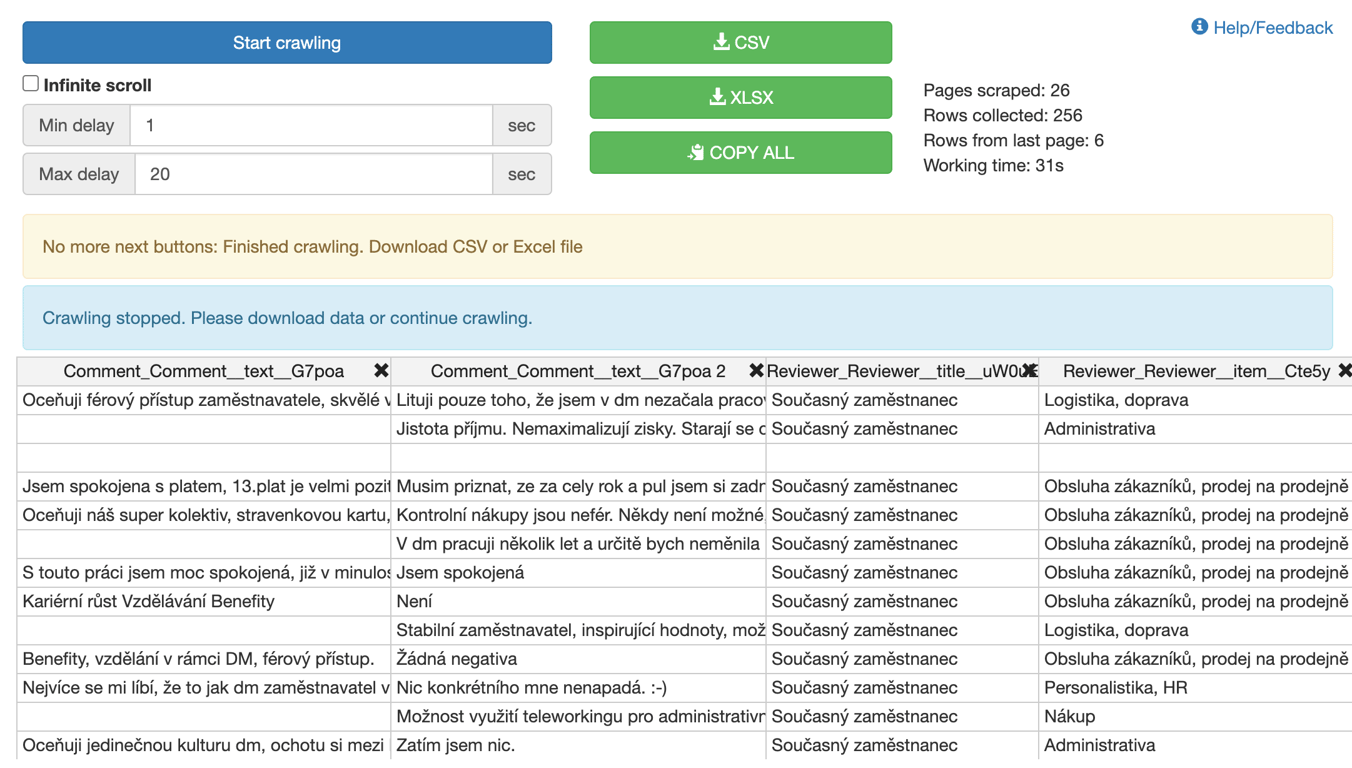
Task: Select the 'Jsem spokojená' cell in second column
Action: (578, 573)
